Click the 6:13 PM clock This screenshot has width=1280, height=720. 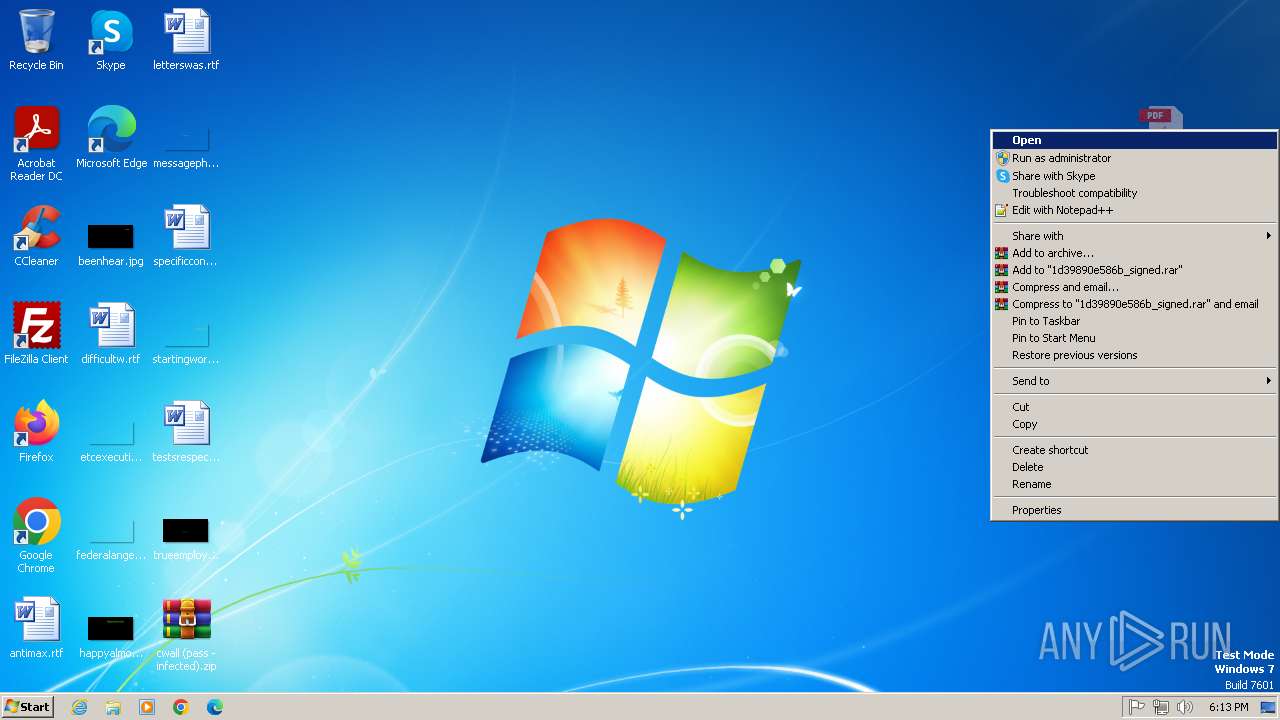1229,707
